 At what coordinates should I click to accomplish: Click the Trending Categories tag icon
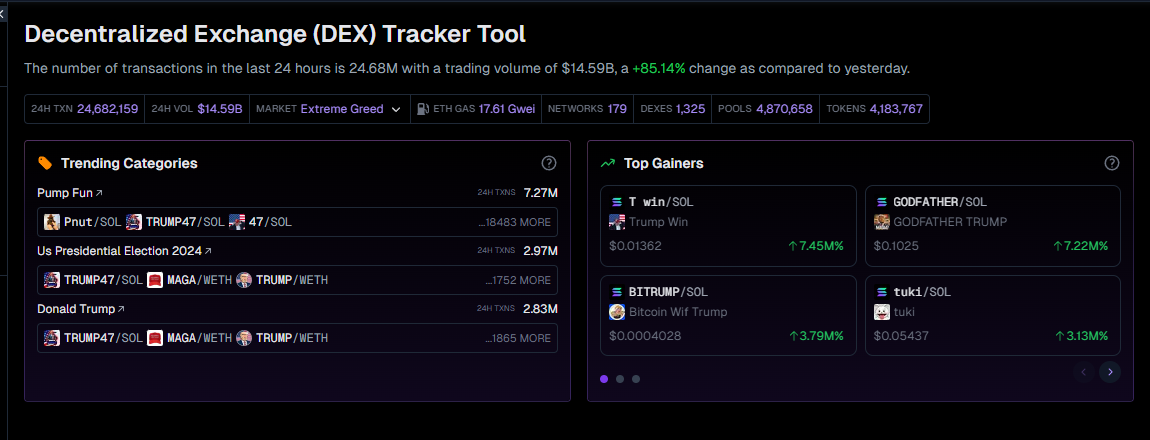45,163
